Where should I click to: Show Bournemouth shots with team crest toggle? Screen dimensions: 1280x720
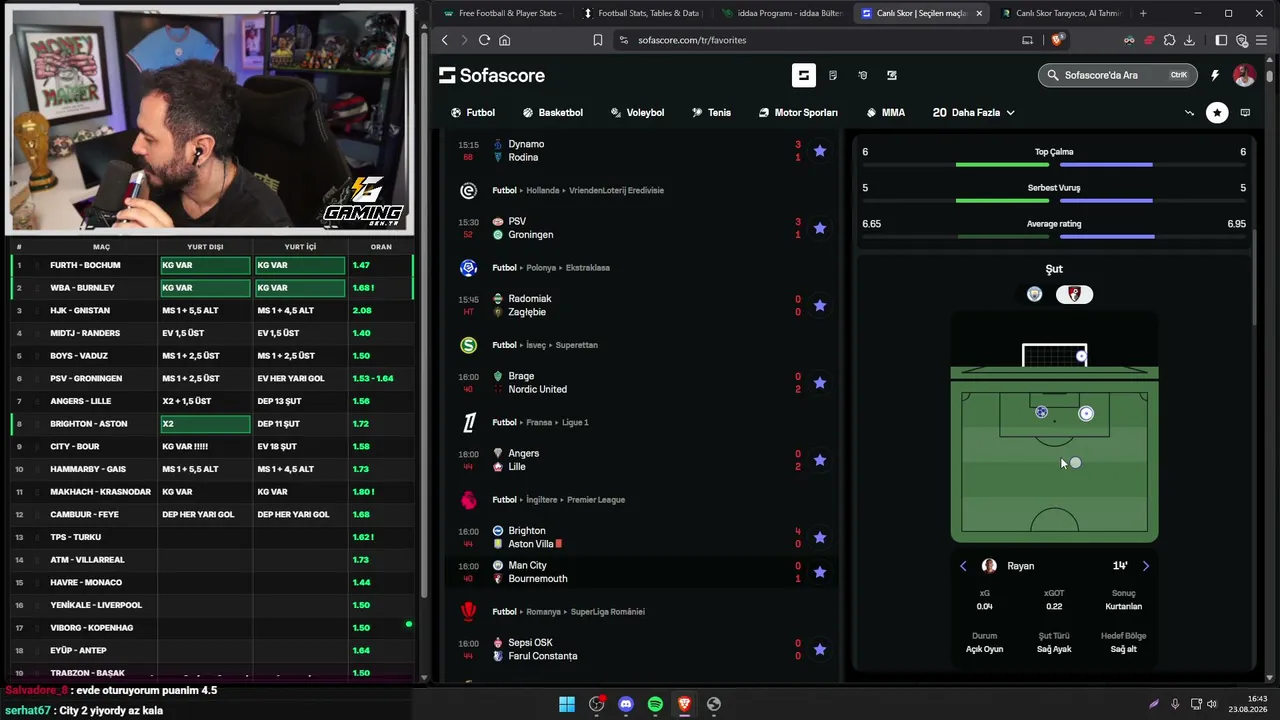click(1074, 294)
